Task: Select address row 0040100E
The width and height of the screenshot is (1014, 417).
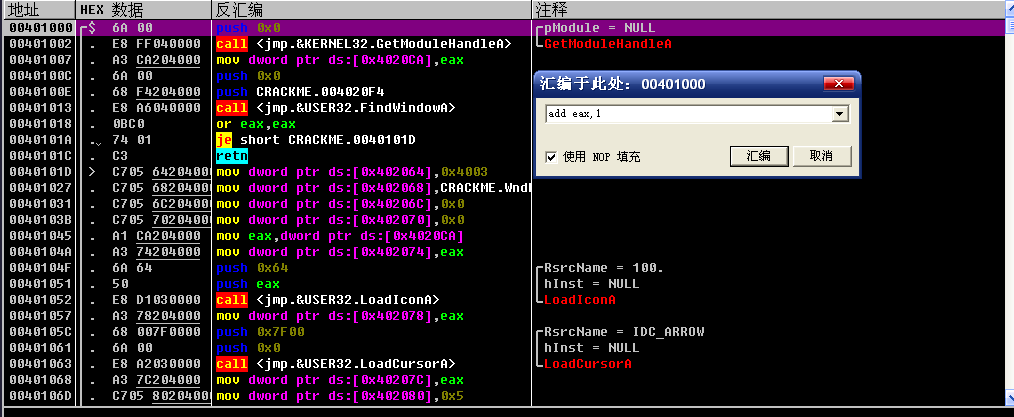Action: [38, 92]
